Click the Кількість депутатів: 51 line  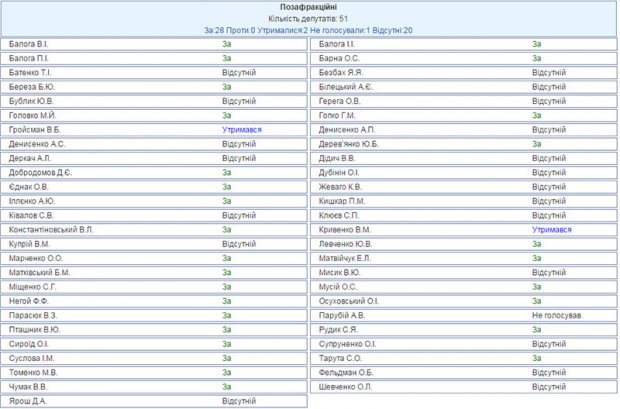point(309,19)
